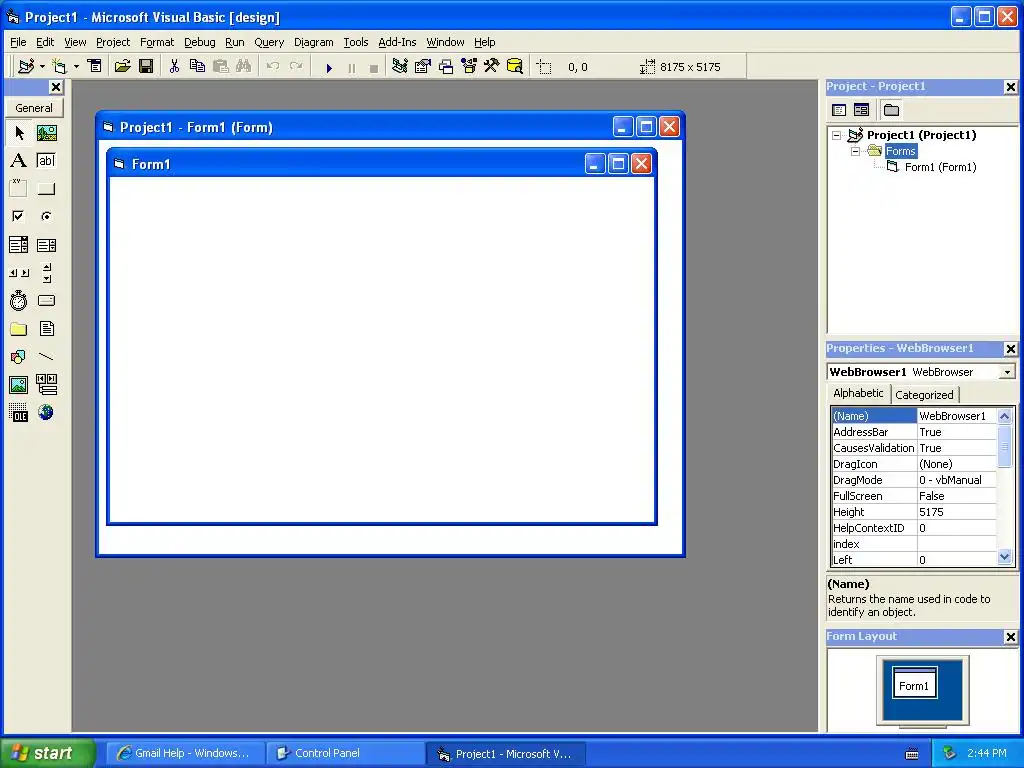The width and height of the screenshot is (1024, 768).
Task: Click the Windows Start button
Action: click(47, 753)
